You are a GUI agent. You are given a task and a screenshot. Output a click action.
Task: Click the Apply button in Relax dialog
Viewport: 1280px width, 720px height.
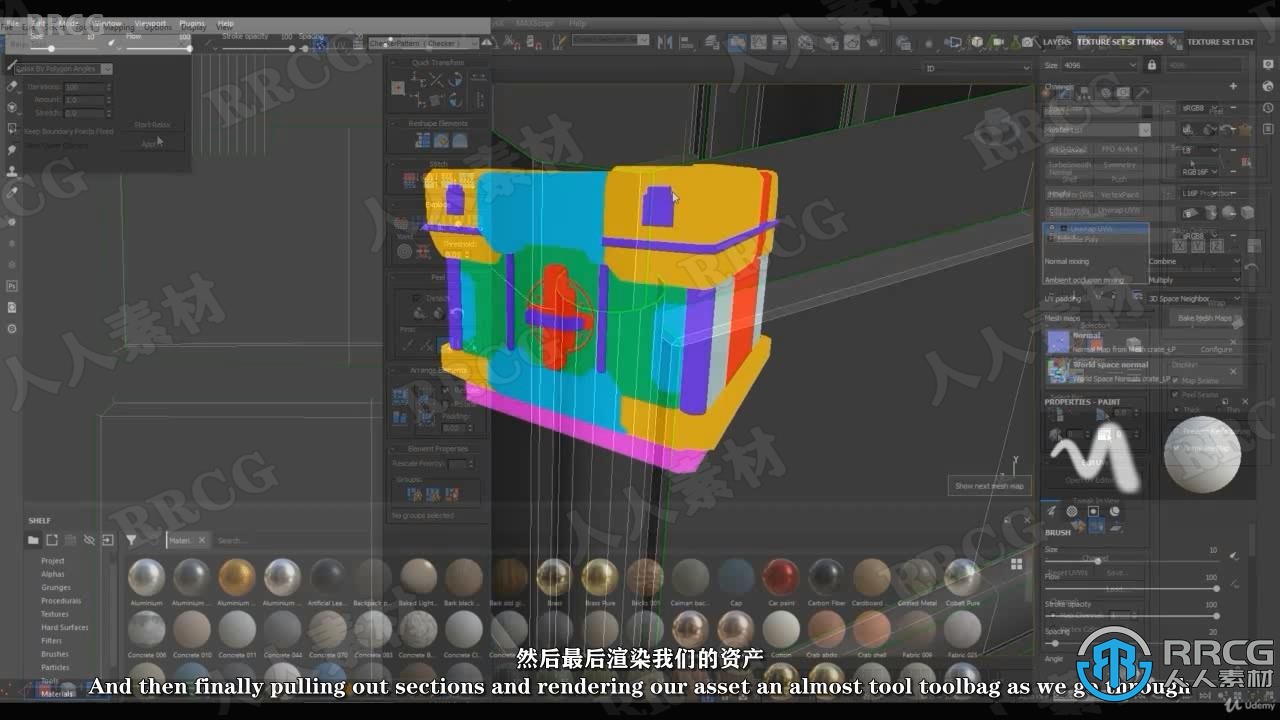(x=151, y=144)
